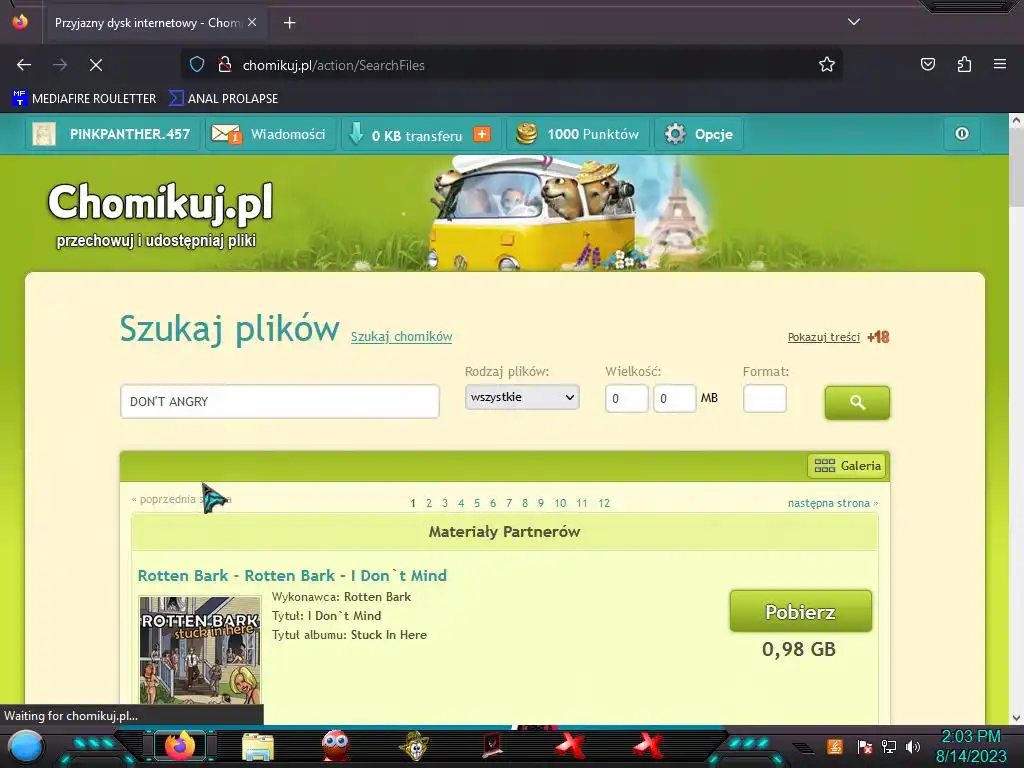Screen dimensions: 1024x768
Task: Go to results page 10
Action: click(x=560, y=503)
